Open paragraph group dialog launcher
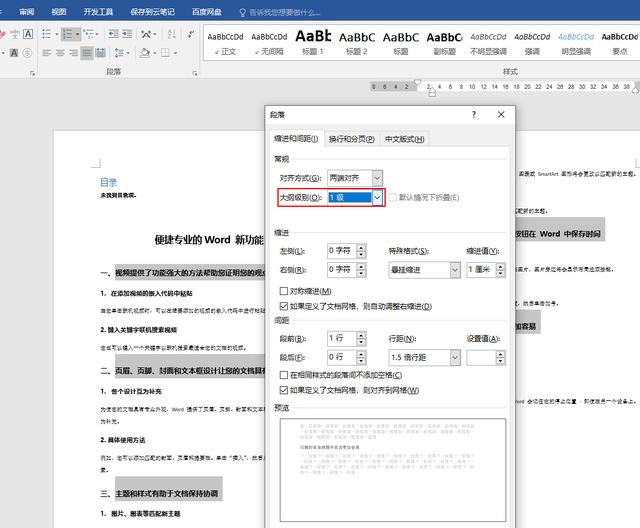The image size is (640, 528). tap(195, 73)
